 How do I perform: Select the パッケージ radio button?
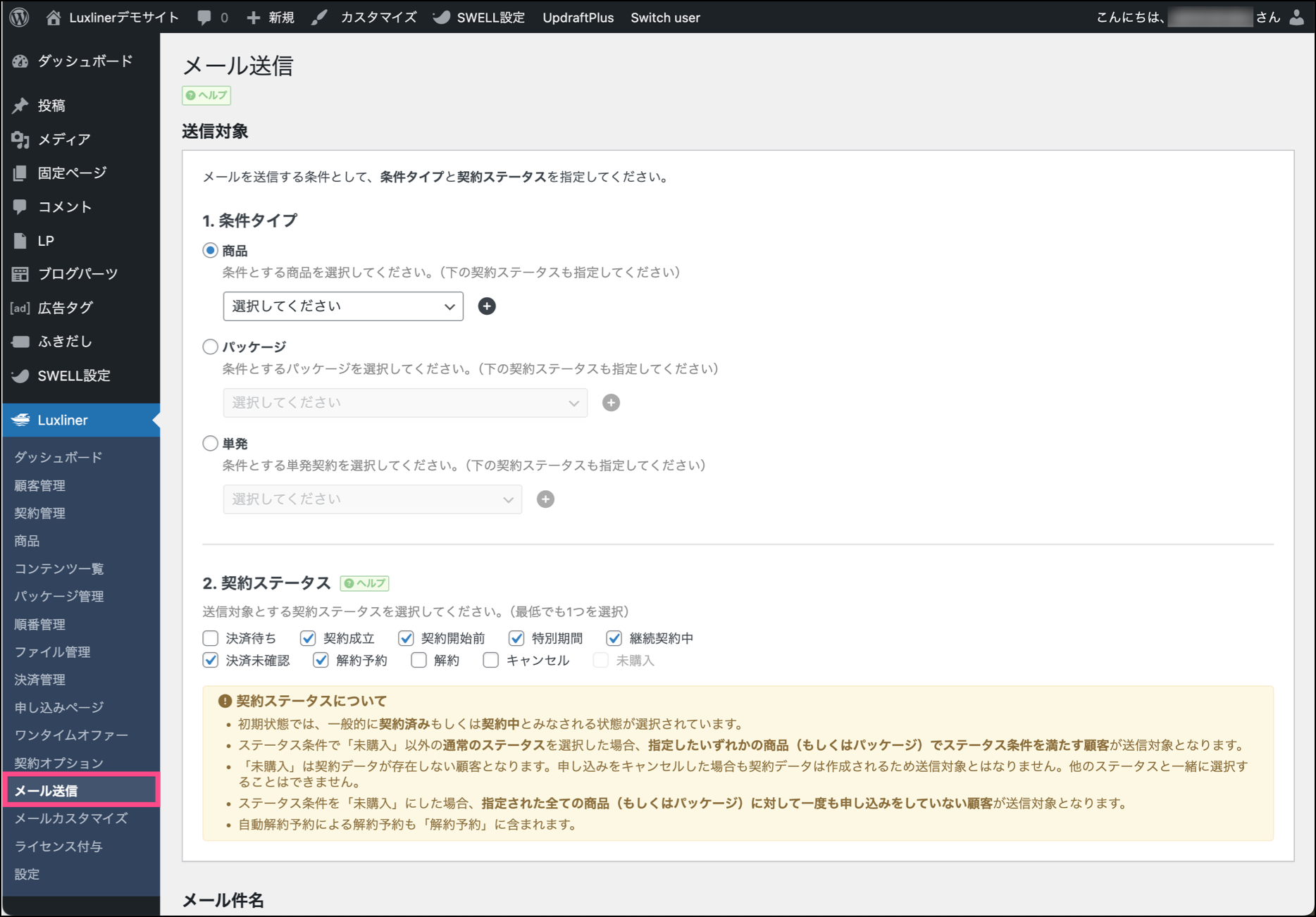coord(210,347)
